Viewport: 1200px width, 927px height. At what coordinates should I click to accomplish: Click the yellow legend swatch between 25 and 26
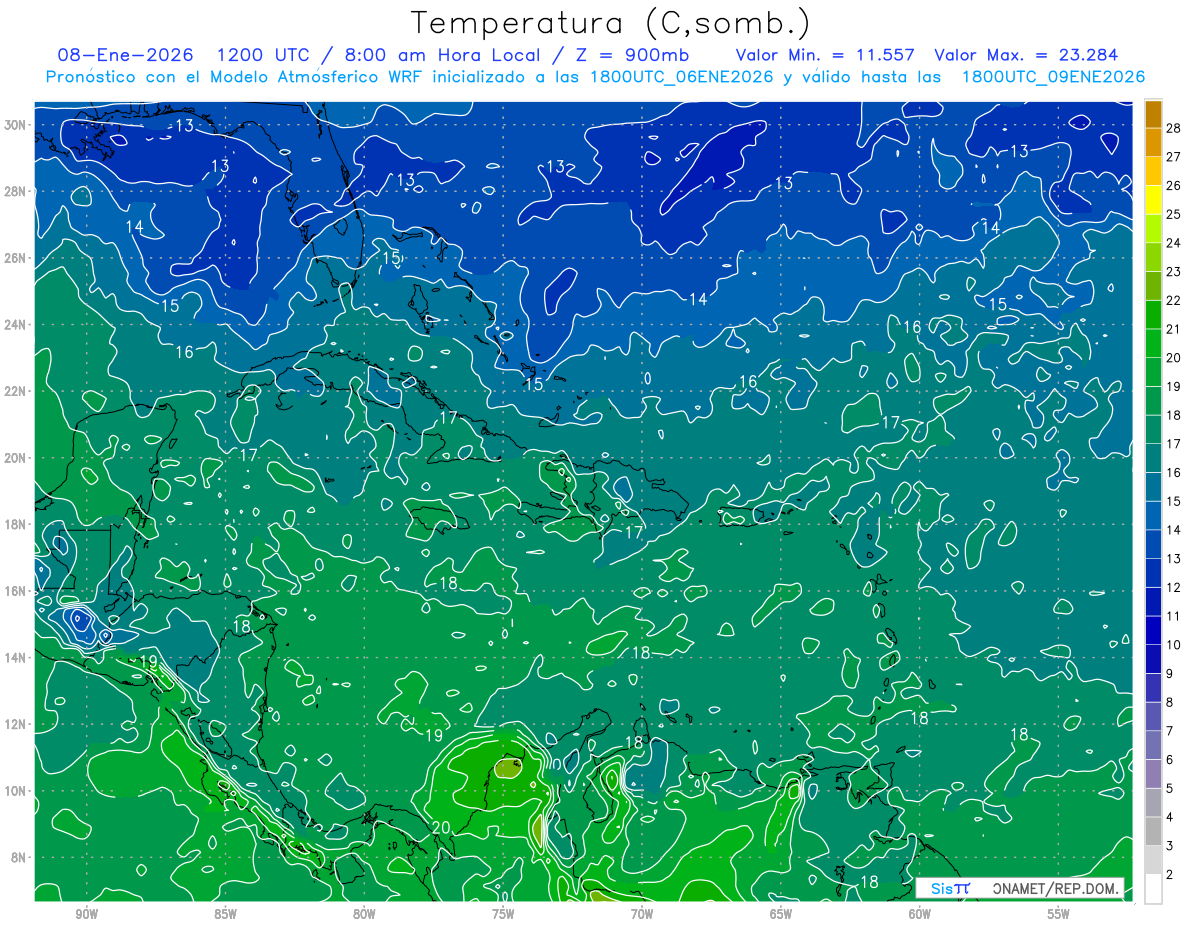pyautogui.click(x=1153, y=200)
